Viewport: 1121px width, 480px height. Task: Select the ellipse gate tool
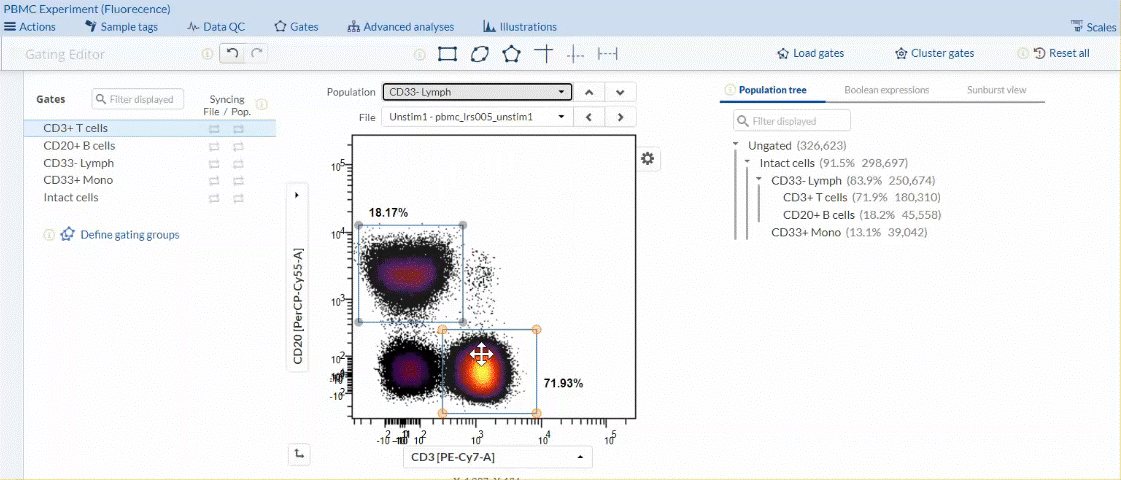point(479,53)
